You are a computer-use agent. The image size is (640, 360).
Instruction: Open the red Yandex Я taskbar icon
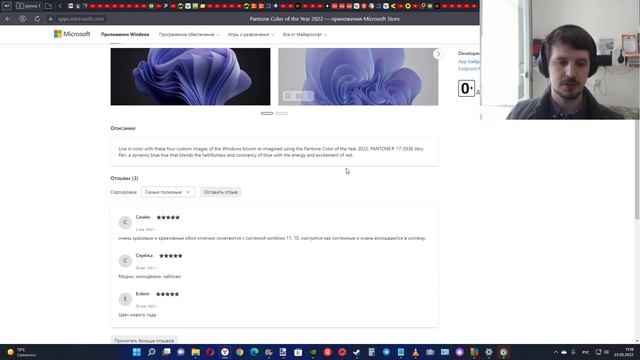(327, 352)
